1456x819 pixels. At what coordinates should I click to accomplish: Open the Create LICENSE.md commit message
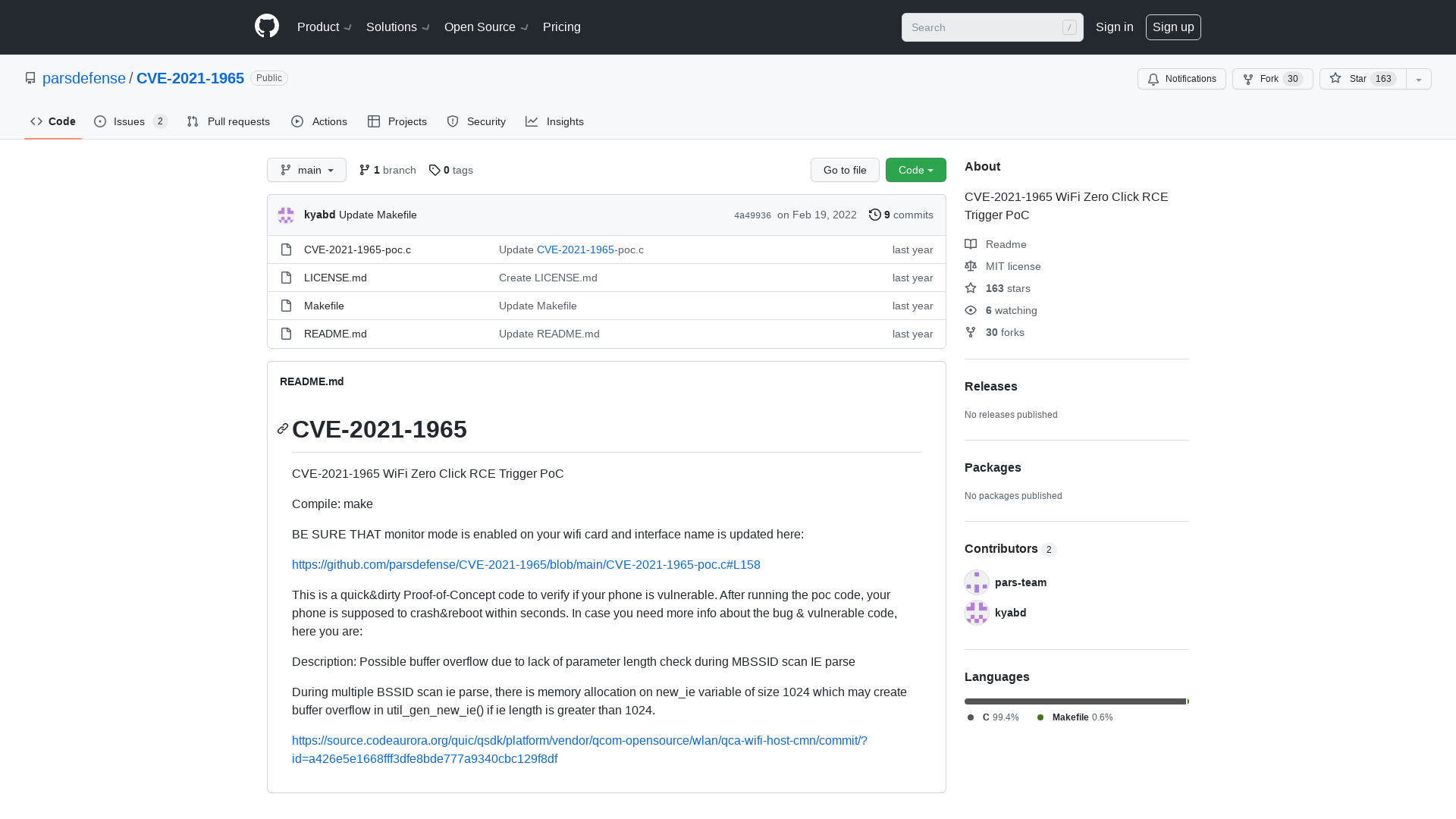coord(548,278)
